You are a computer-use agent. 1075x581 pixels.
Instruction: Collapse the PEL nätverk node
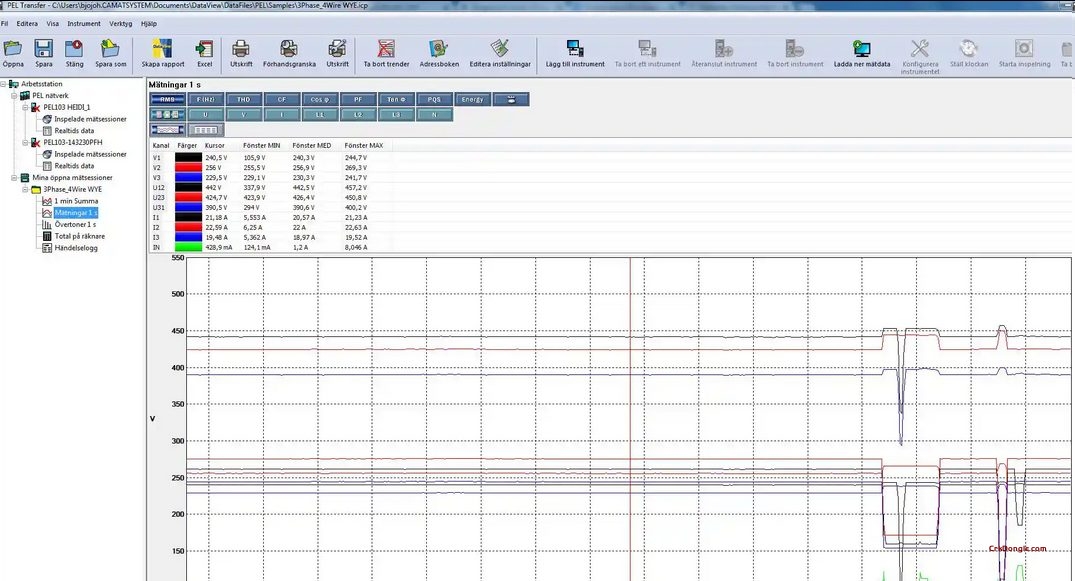point(14,96)
